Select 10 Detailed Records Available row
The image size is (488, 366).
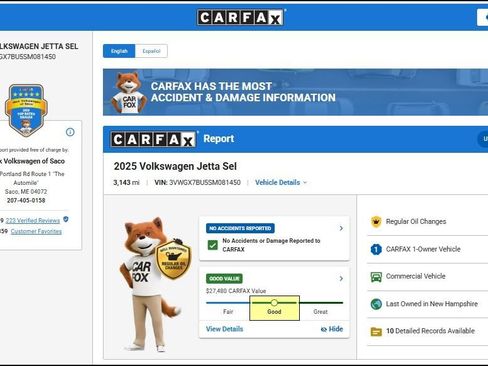click(427, 331)
